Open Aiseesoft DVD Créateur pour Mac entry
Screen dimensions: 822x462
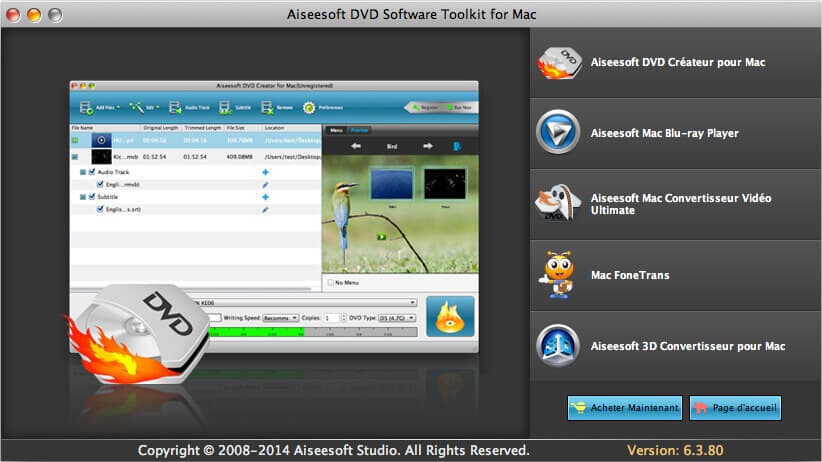(x=676, y=63)
